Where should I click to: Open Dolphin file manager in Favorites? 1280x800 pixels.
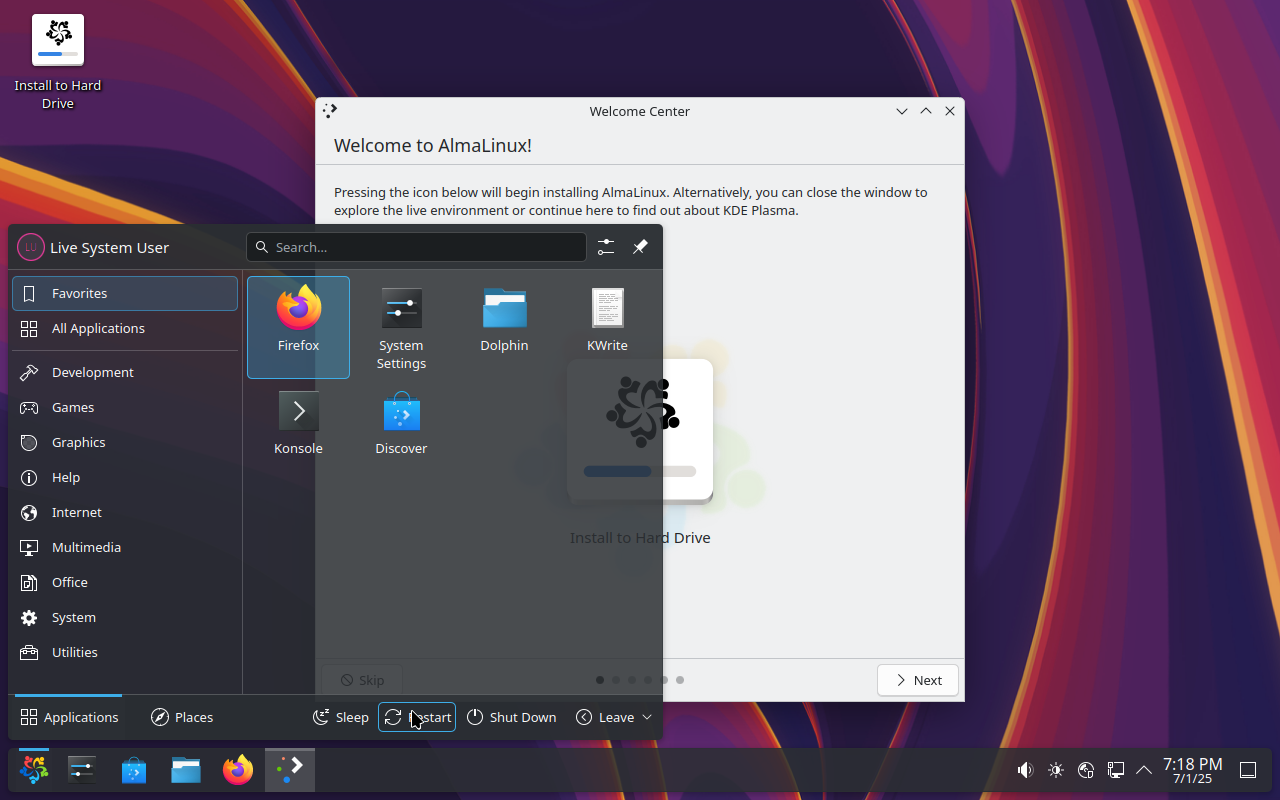tap(504, 327)
